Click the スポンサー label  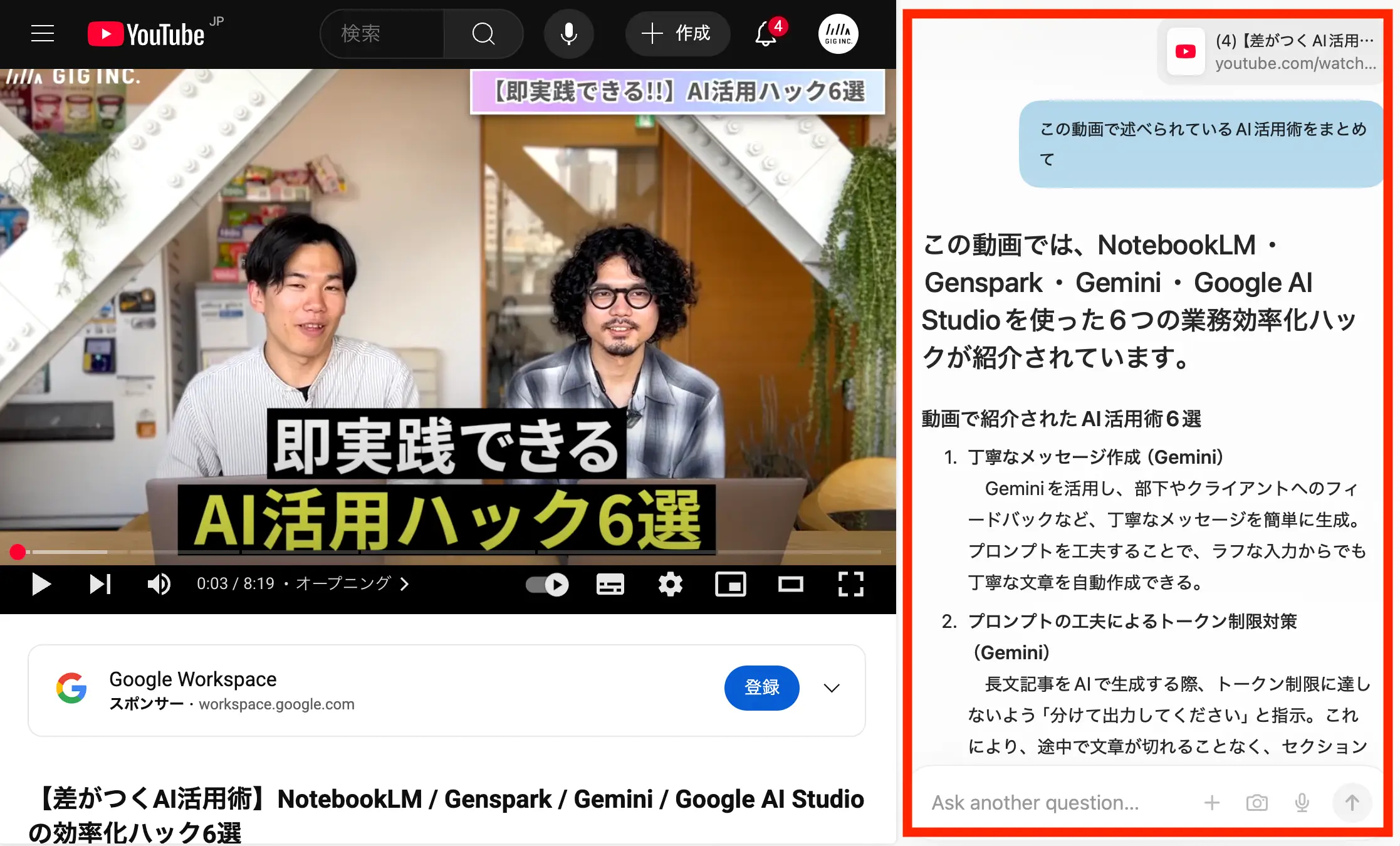click(147, 704)
